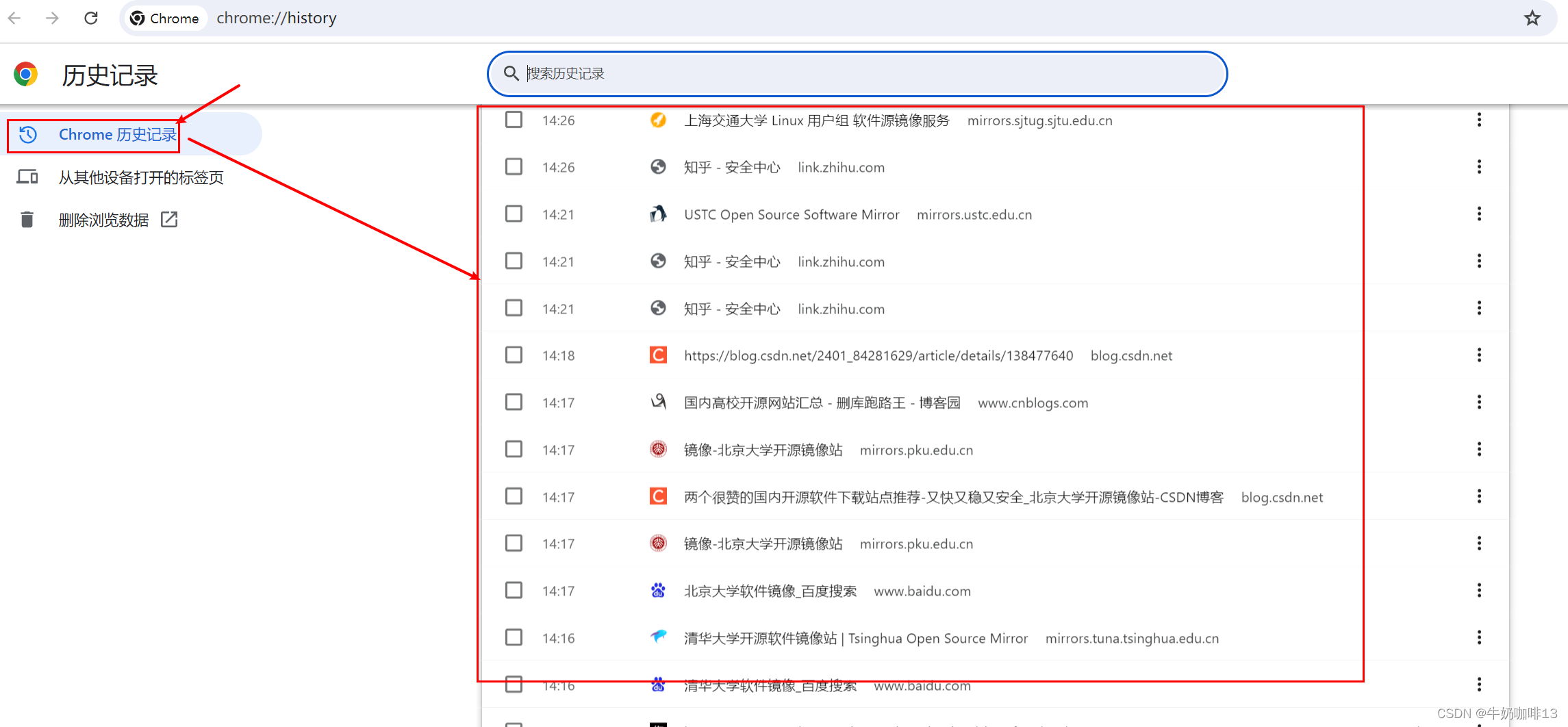Open more actions for the 14:26 知乎 entry
This screenshot has width=1568, height=727.
point(1479,167)
